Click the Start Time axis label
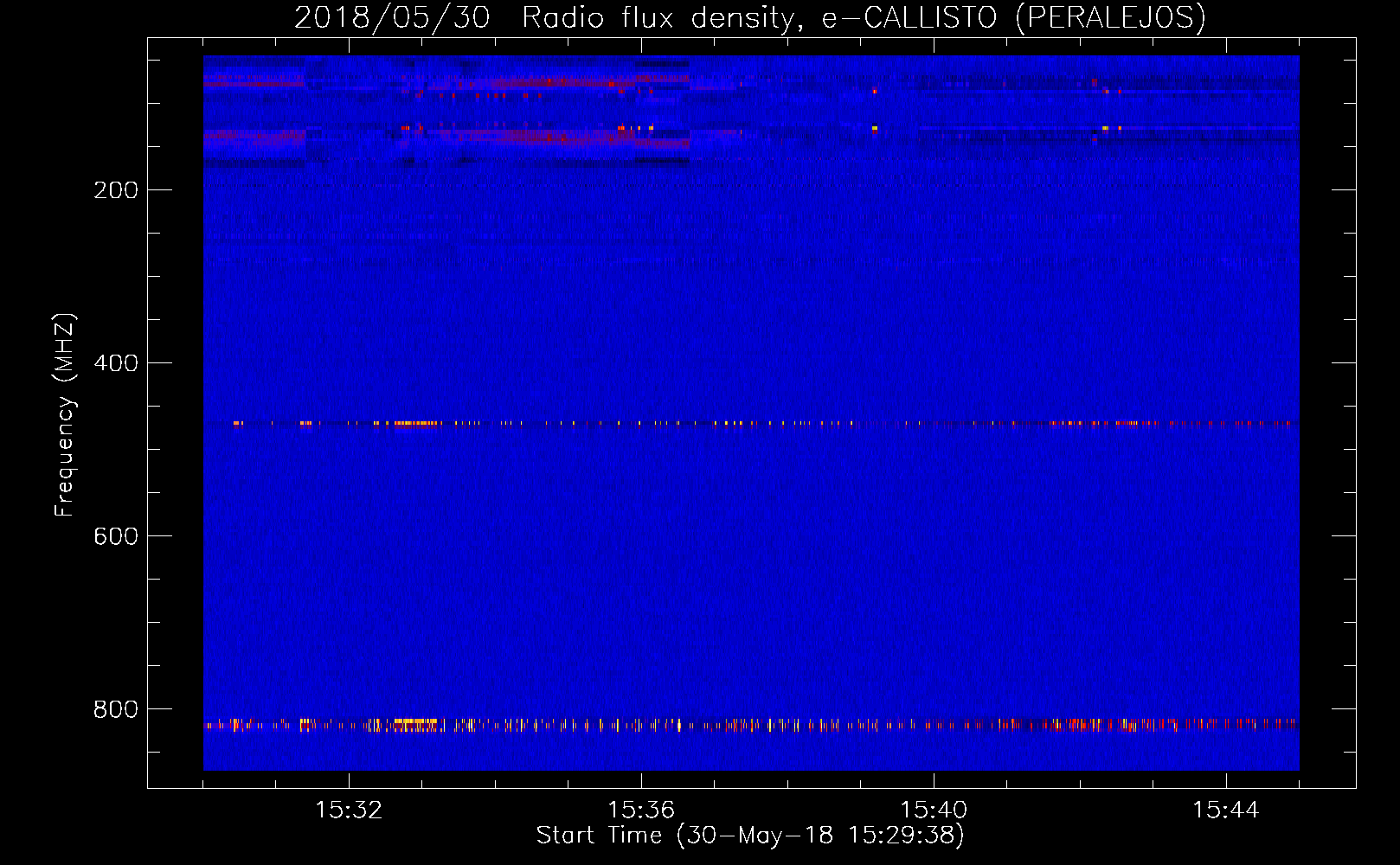 click(750, 836)
